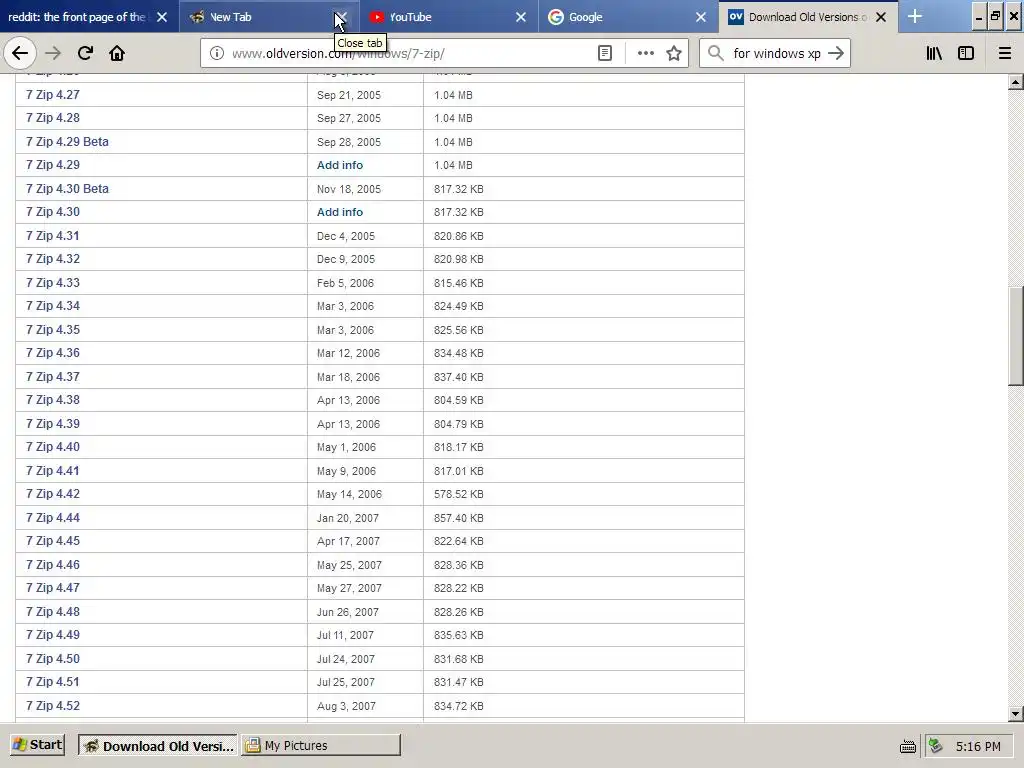Show the sidebar panel
Viewport: 1024px width, 768px height.
click(x=966, y=53)
